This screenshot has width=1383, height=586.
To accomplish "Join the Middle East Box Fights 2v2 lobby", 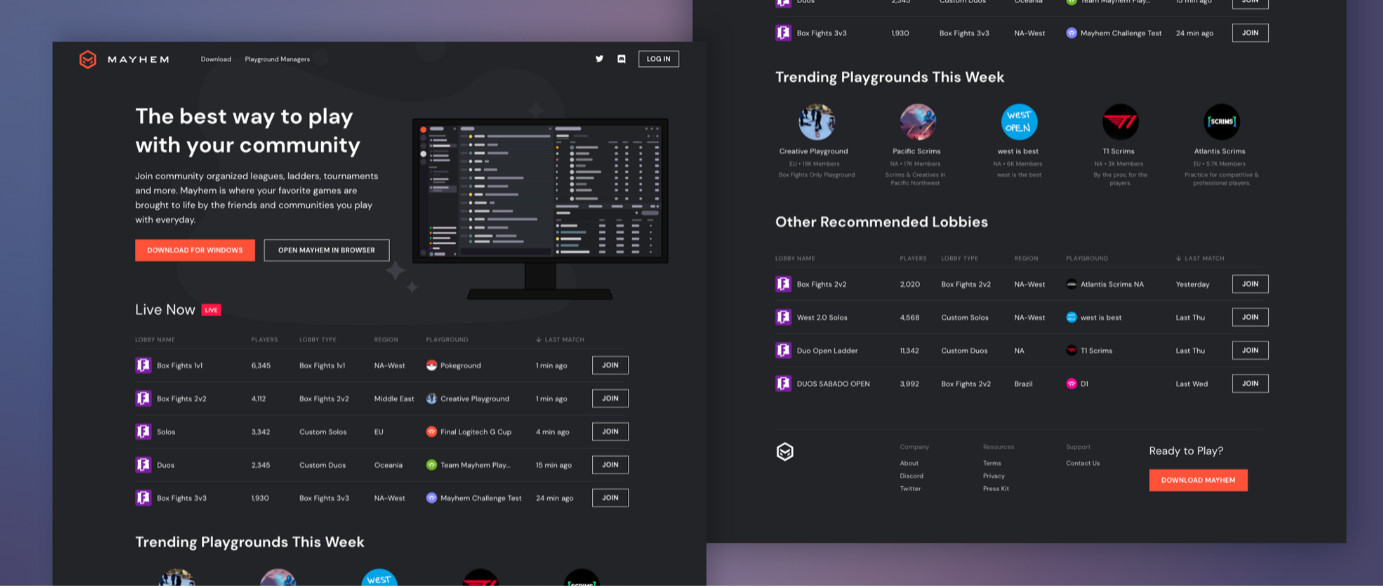I will (x=610, y=398).
